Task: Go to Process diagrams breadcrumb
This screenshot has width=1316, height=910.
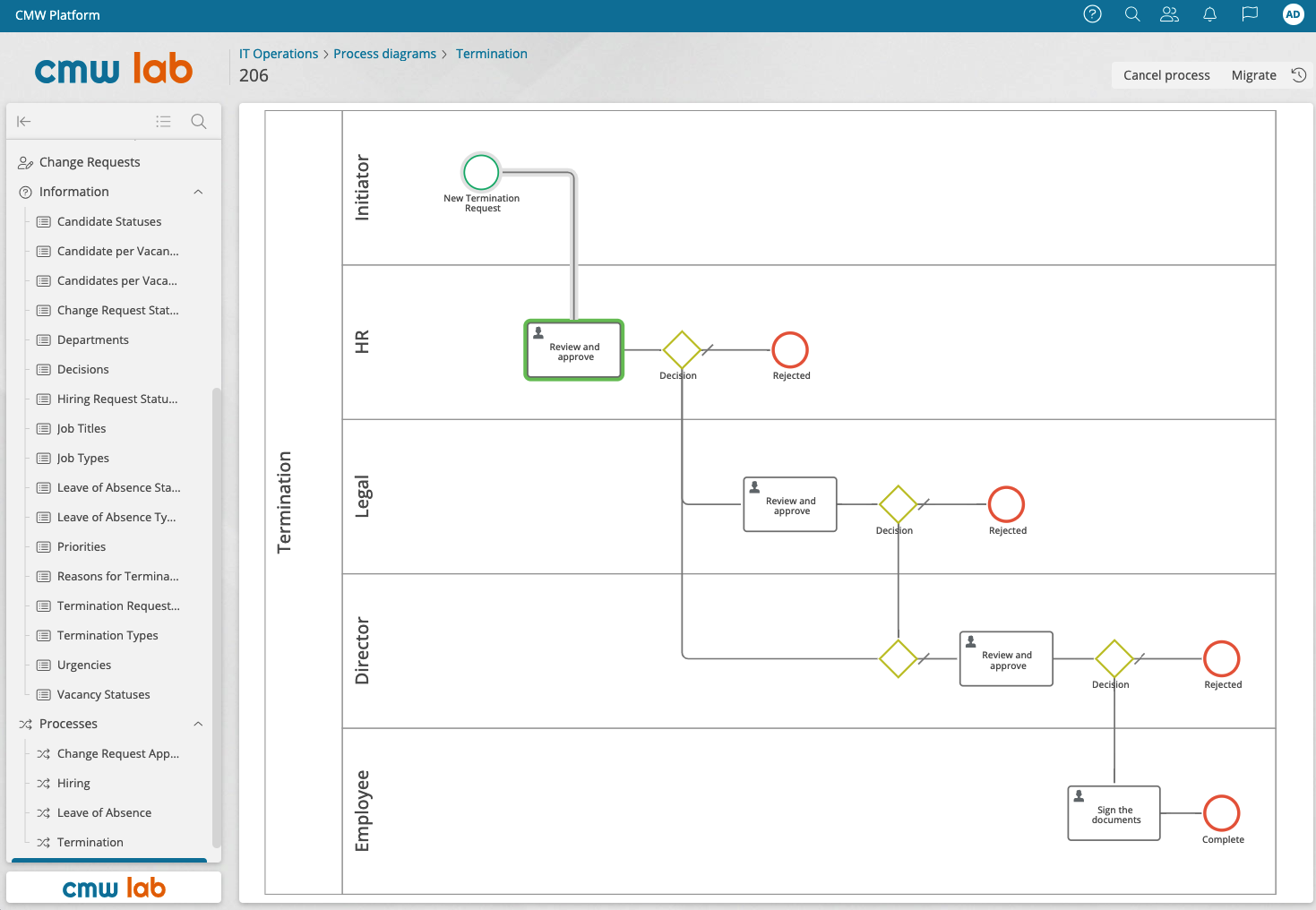Action: click(x=384, y=54)
